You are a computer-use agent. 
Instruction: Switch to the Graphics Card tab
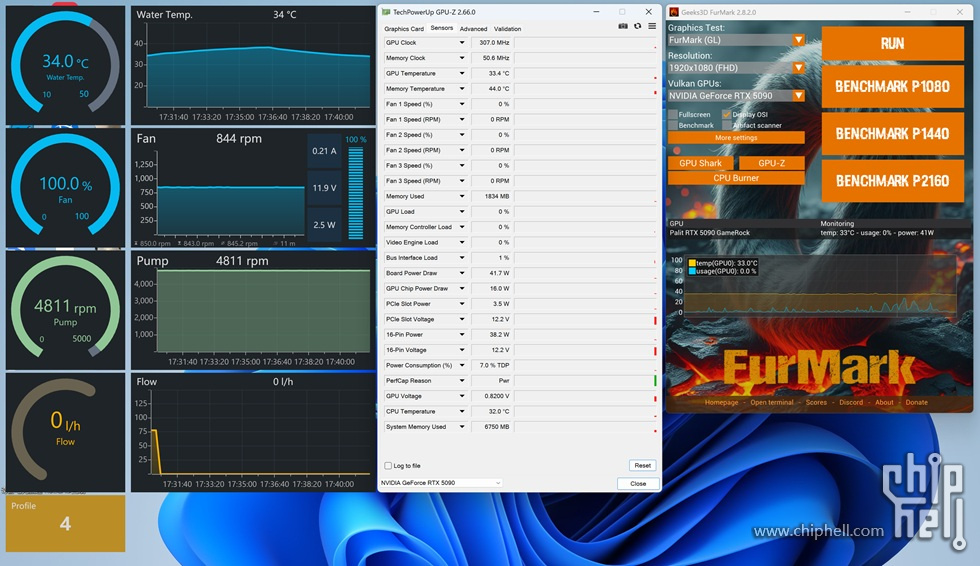pyautogui.click(x=404, y=29)
